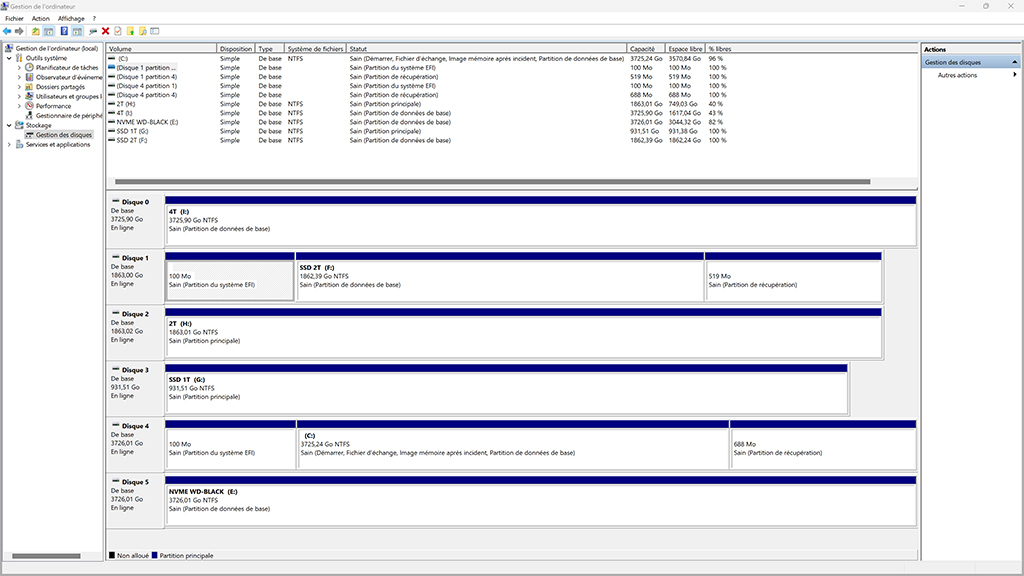Click the Back arrow in toolbar
This screenshot has width=1024, height=576.
click(7, 31)
